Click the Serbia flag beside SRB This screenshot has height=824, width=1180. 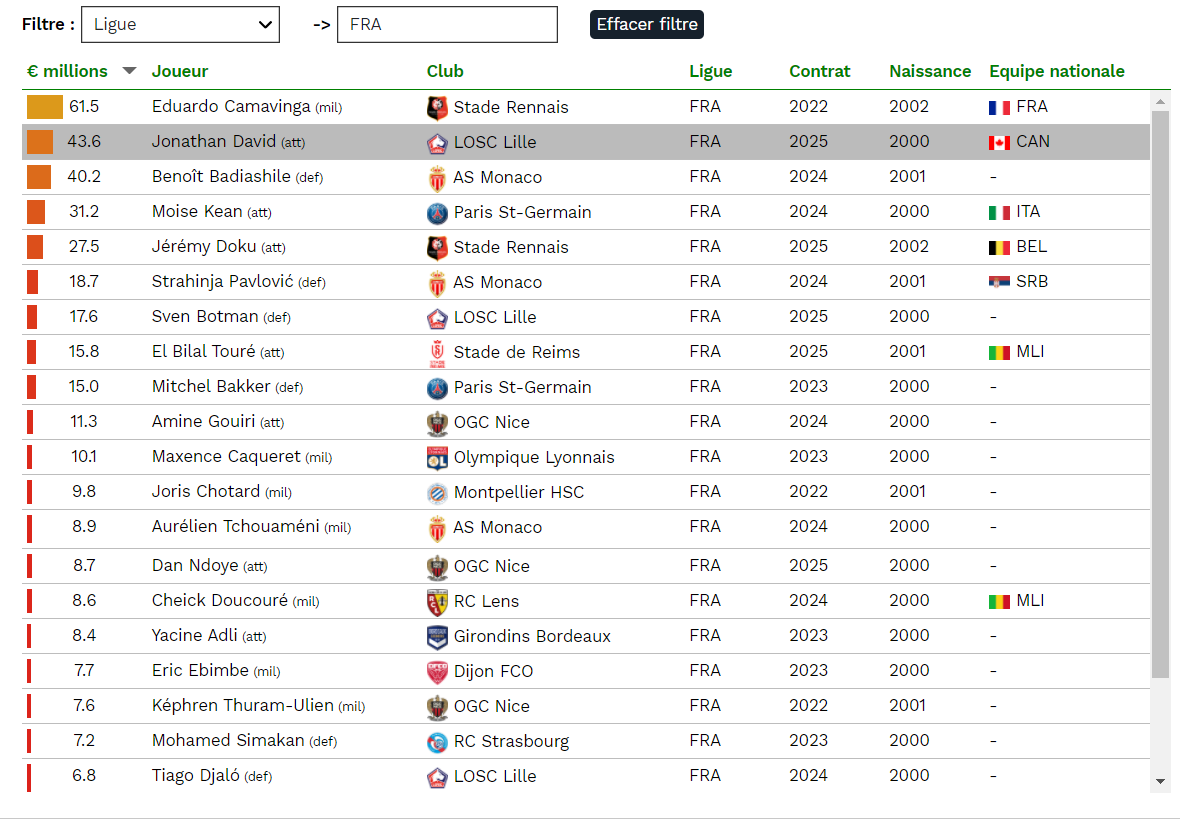[x=999, y=282]
